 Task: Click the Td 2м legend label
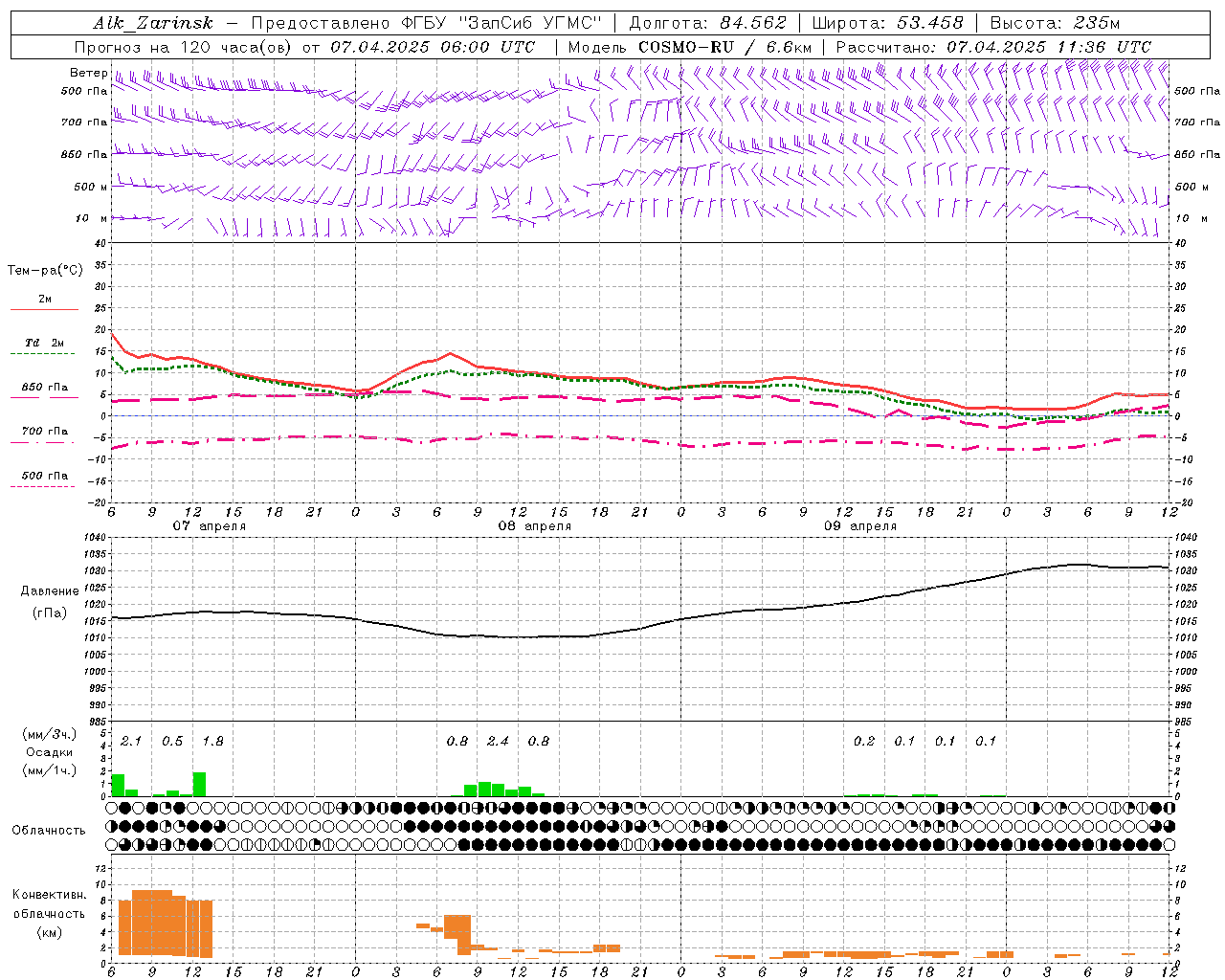tap(44, 343)
